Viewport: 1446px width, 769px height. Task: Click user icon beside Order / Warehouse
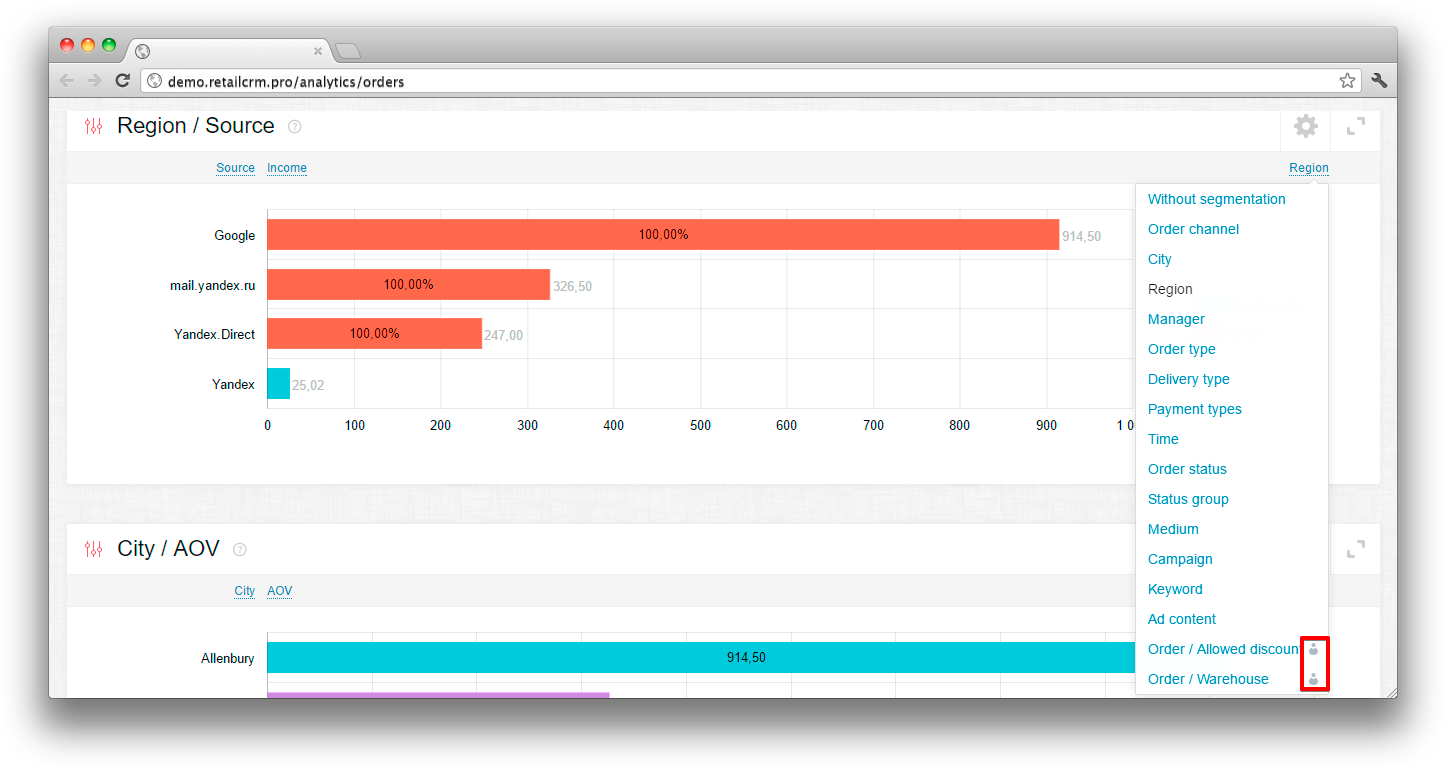[1314, 679]
